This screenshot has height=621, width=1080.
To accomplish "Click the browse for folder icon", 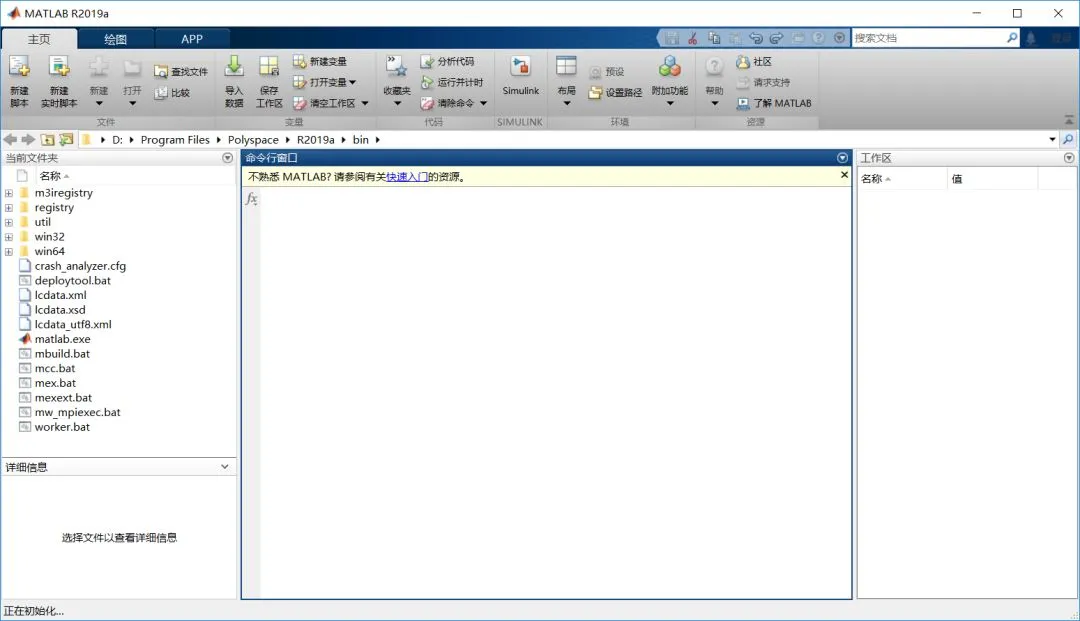I will [66, 139].
